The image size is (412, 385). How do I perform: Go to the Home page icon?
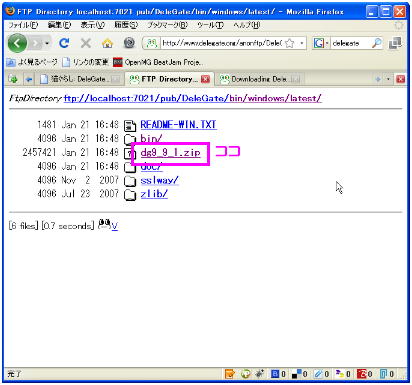107,43
